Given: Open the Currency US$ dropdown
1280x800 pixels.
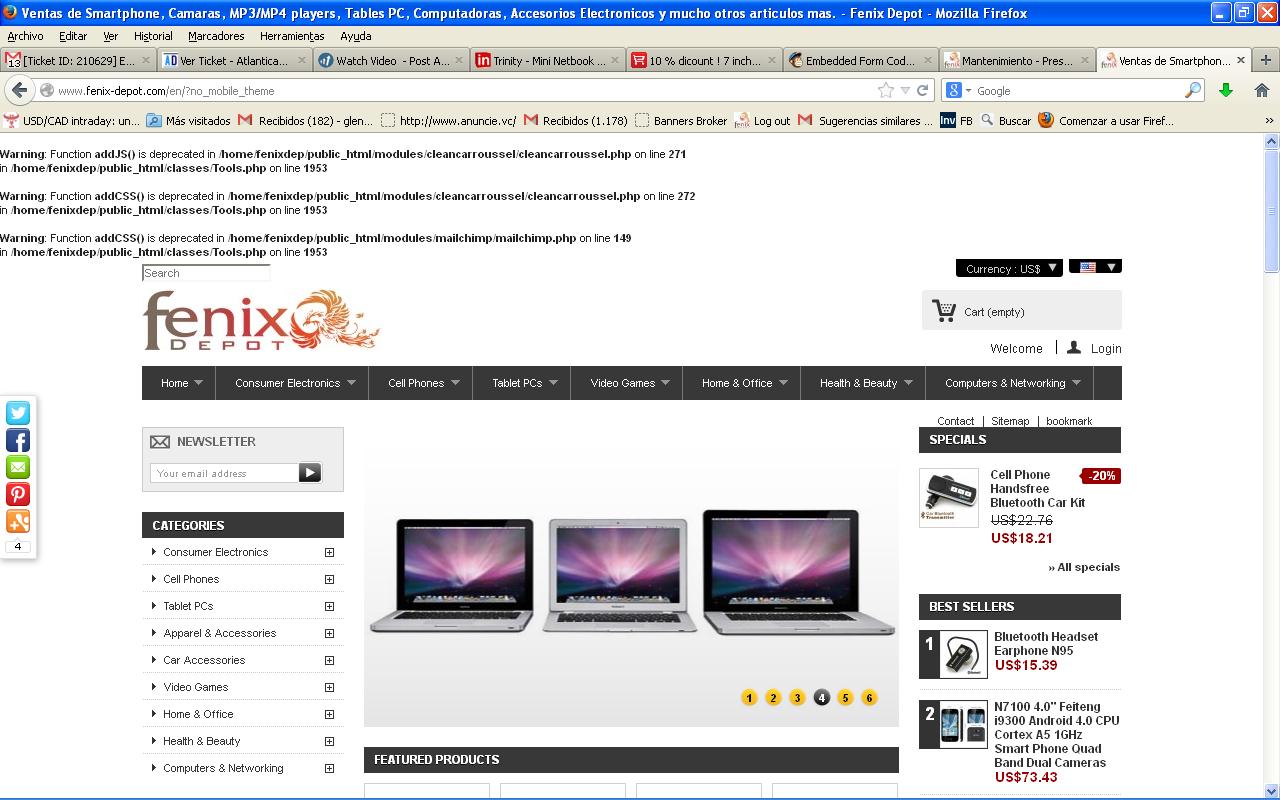Looking at the screenshot, I should [1009, 268].
